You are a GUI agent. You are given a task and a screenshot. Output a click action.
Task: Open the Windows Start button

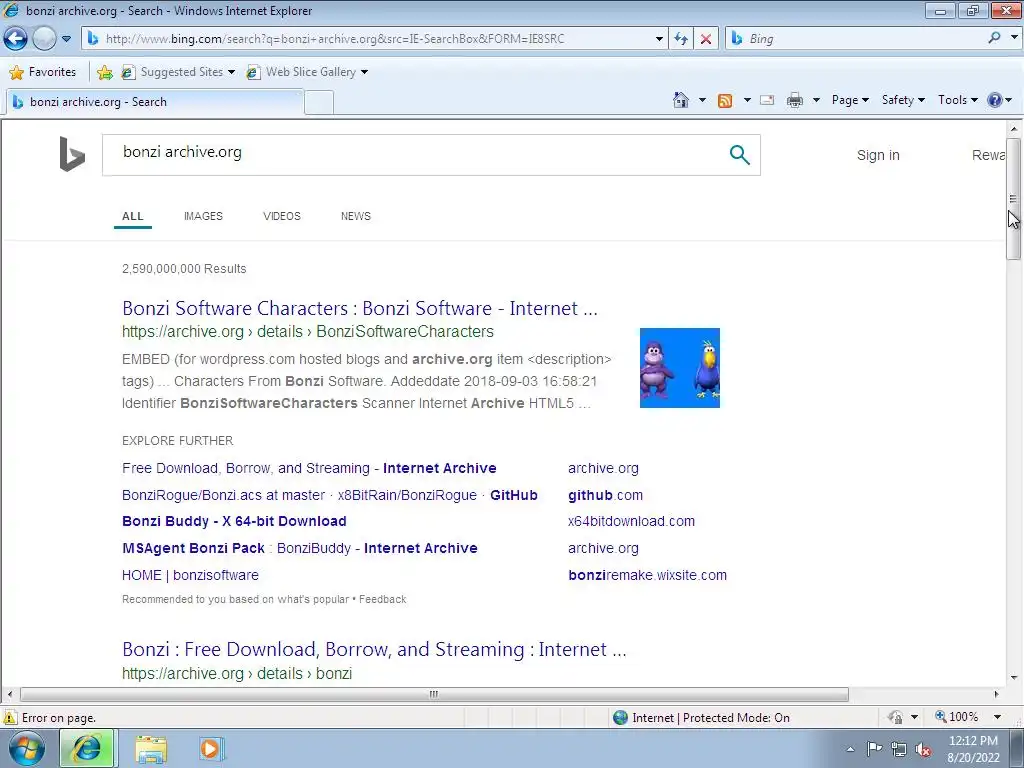coord(27,748)
